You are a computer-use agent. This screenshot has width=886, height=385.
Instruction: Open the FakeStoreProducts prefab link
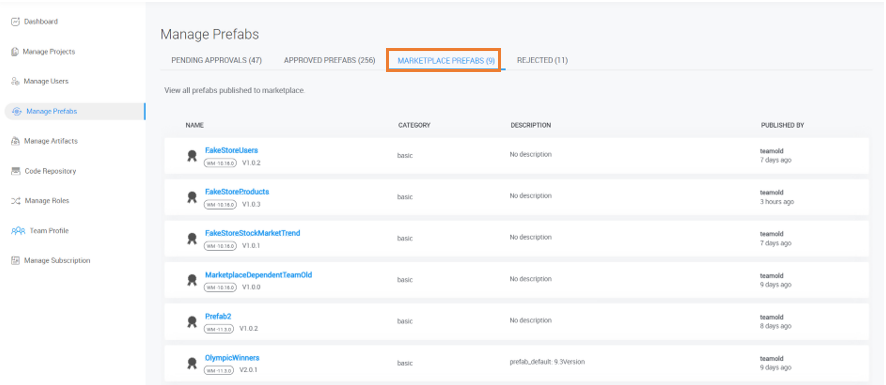[x=237, y=192]
